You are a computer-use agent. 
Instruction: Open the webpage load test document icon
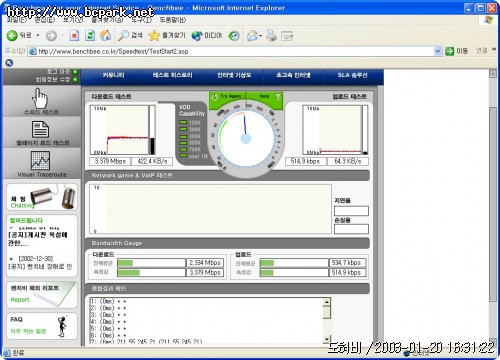tap(40, 130)
